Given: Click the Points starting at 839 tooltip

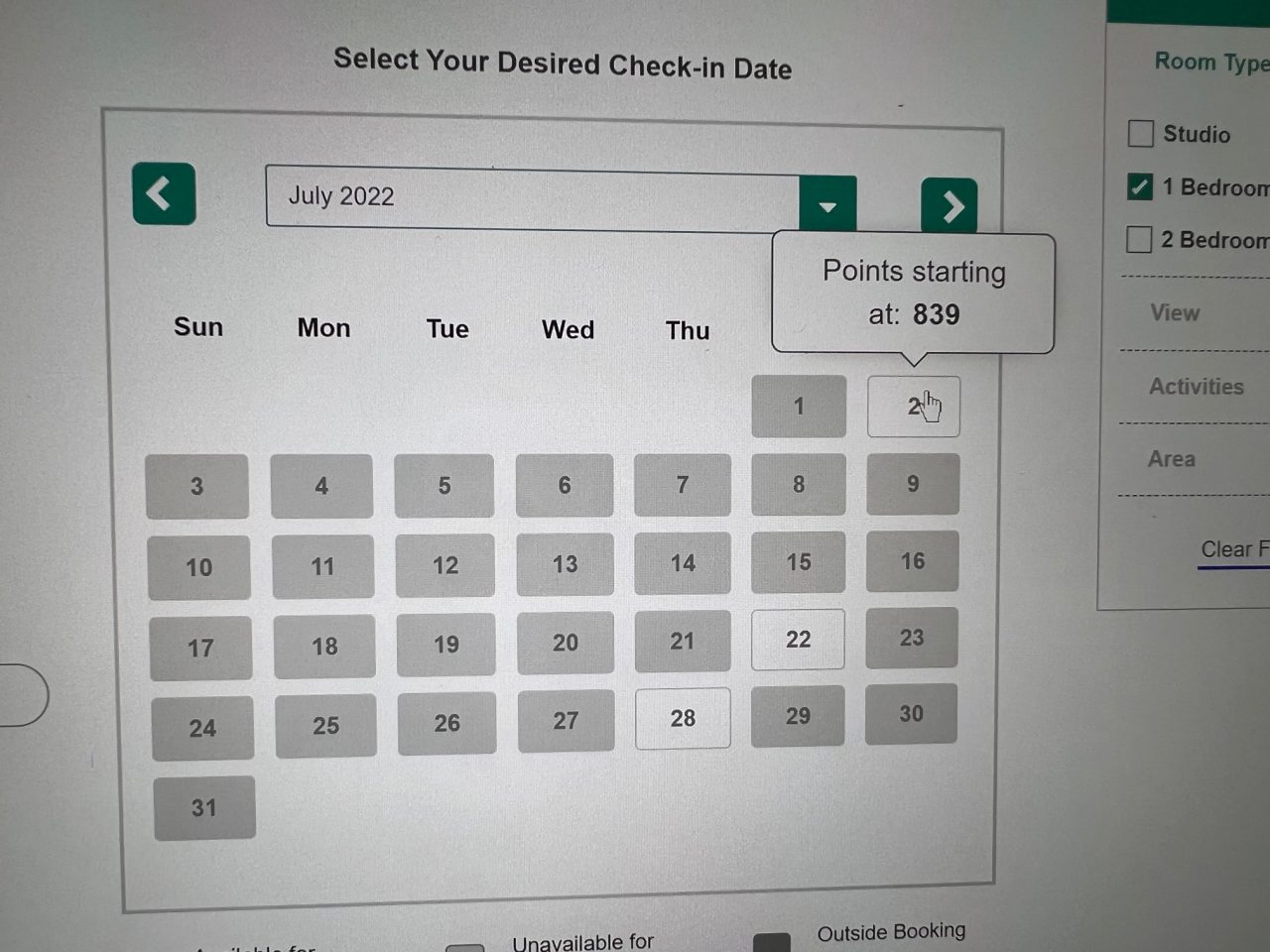Looking at the screenshot, I should click(913, 293).
